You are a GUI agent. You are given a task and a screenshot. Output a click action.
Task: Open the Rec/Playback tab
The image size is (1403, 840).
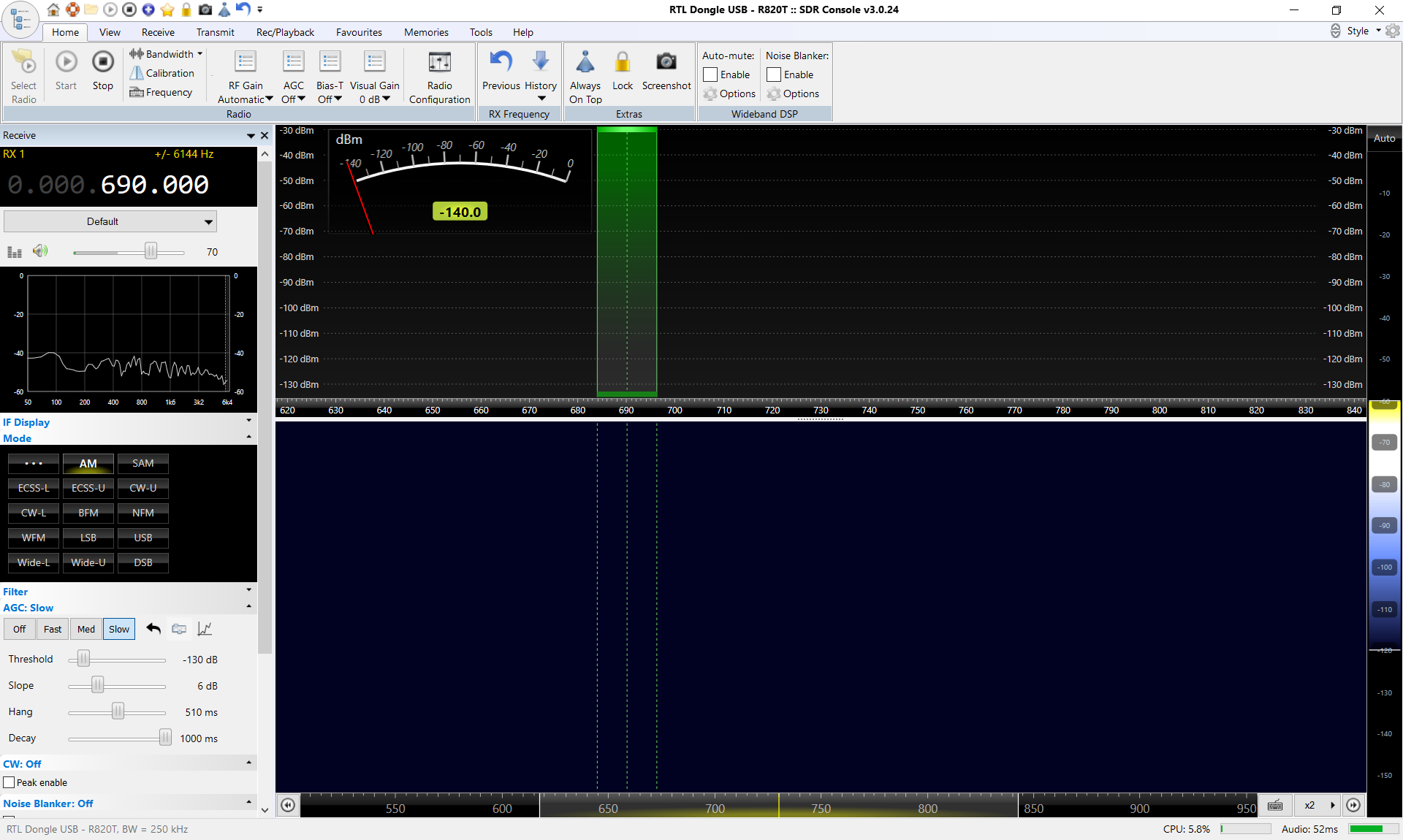pyautogui.click(x=285, y=32)
